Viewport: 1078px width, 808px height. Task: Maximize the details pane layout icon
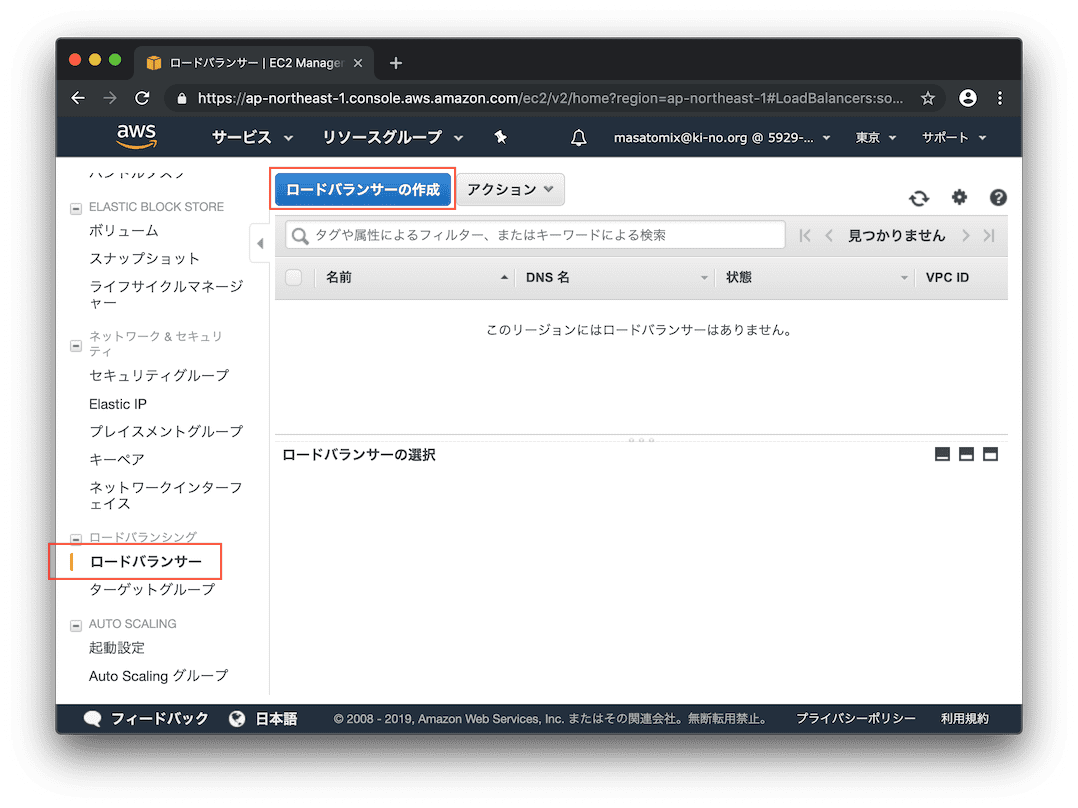[x=991, y=454]
